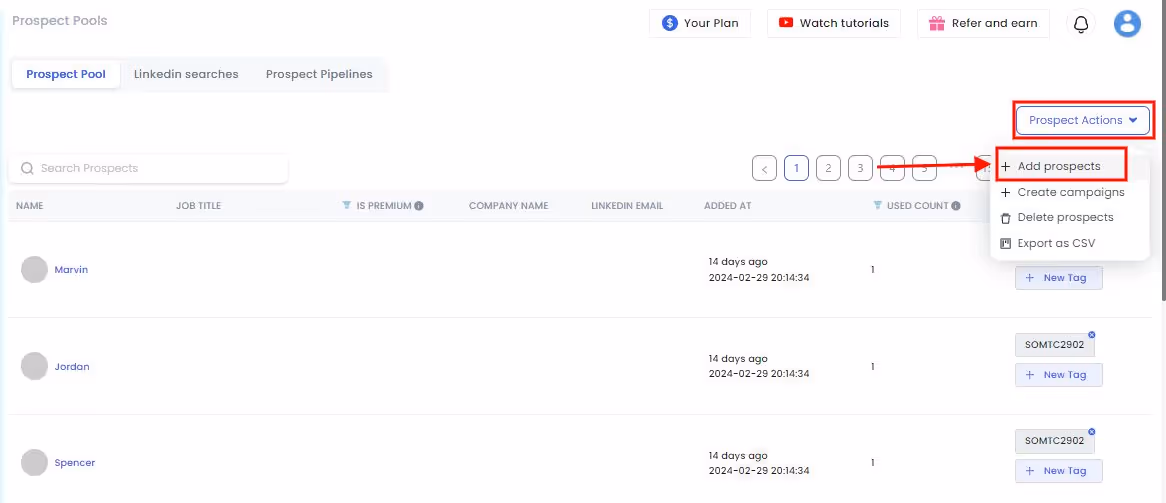Click Marvin's profile picture placeholder
This screenshot has height=503, width=1166.
coord(34,269)
